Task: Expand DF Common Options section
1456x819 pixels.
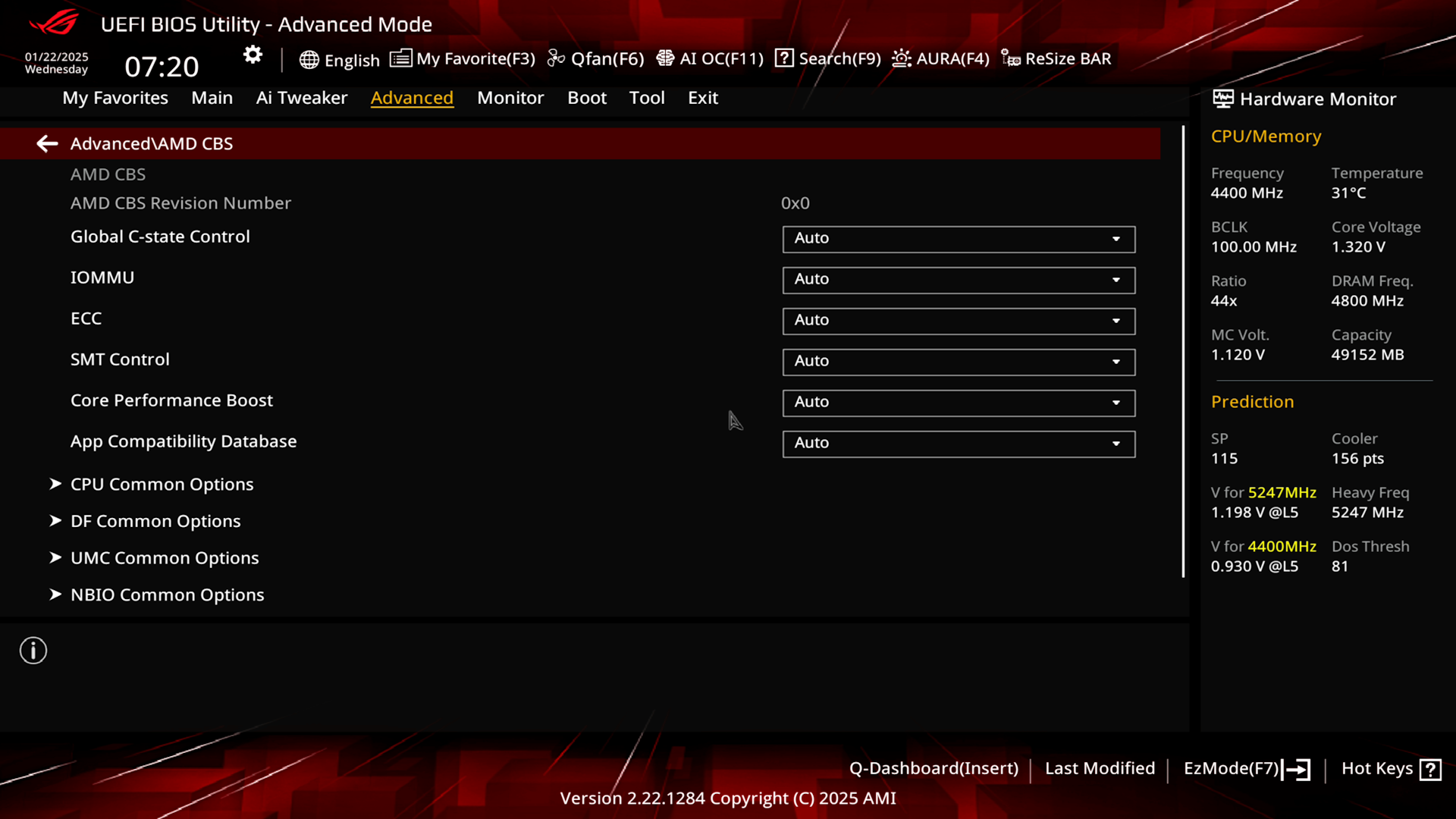Action: pos(155,521)
